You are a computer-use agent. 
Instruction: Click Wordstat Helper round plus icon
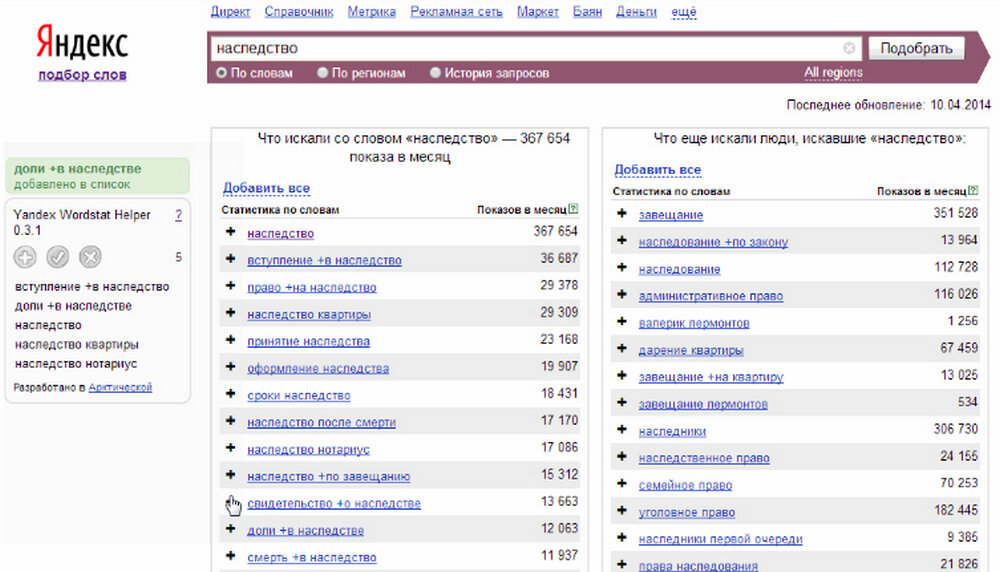(x=25, y=257)
